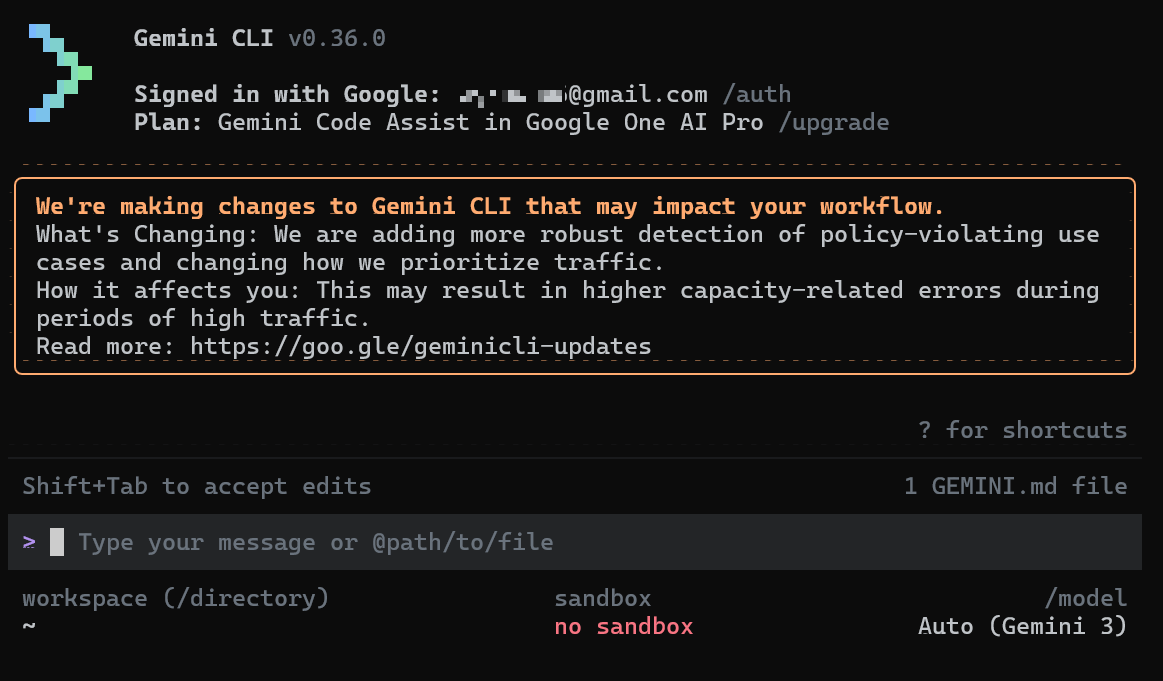Screen dimensions: 1163x681
Task: Click the /model label
Action: 1085,599
